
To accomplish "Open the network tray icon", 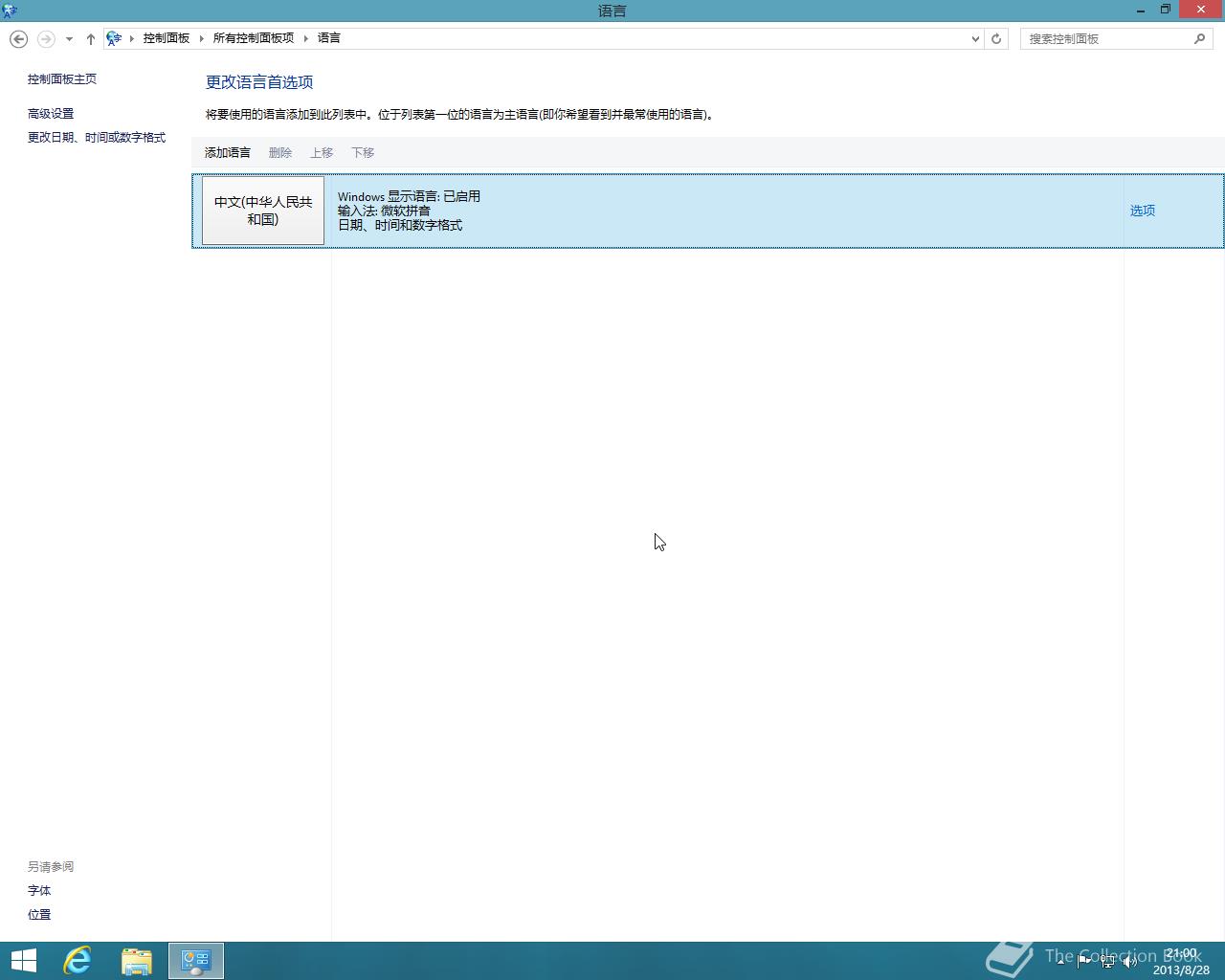I will 1107,962.
